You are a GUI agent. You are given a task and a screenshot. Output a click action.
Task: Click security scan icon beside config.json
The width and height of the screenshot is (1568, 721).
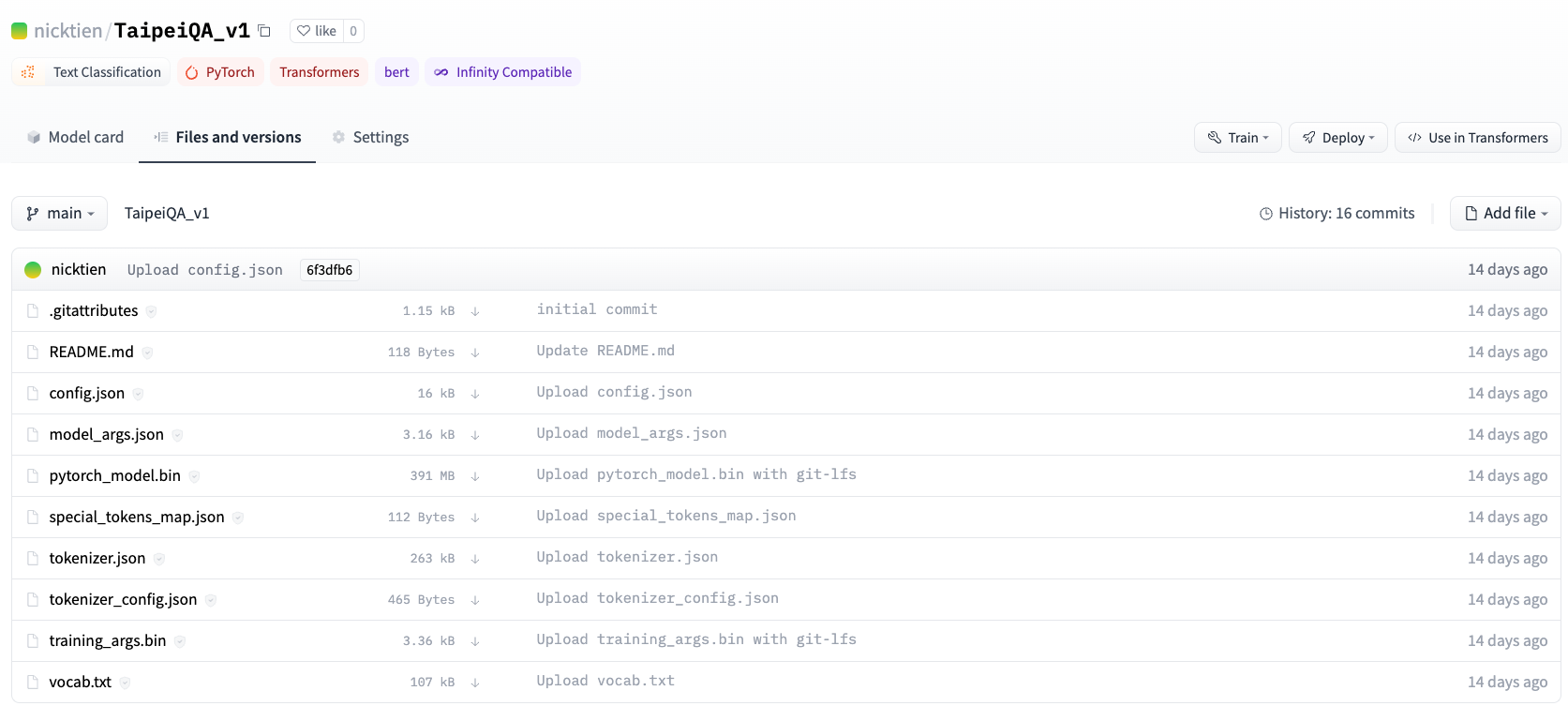(x=138, y=394)
